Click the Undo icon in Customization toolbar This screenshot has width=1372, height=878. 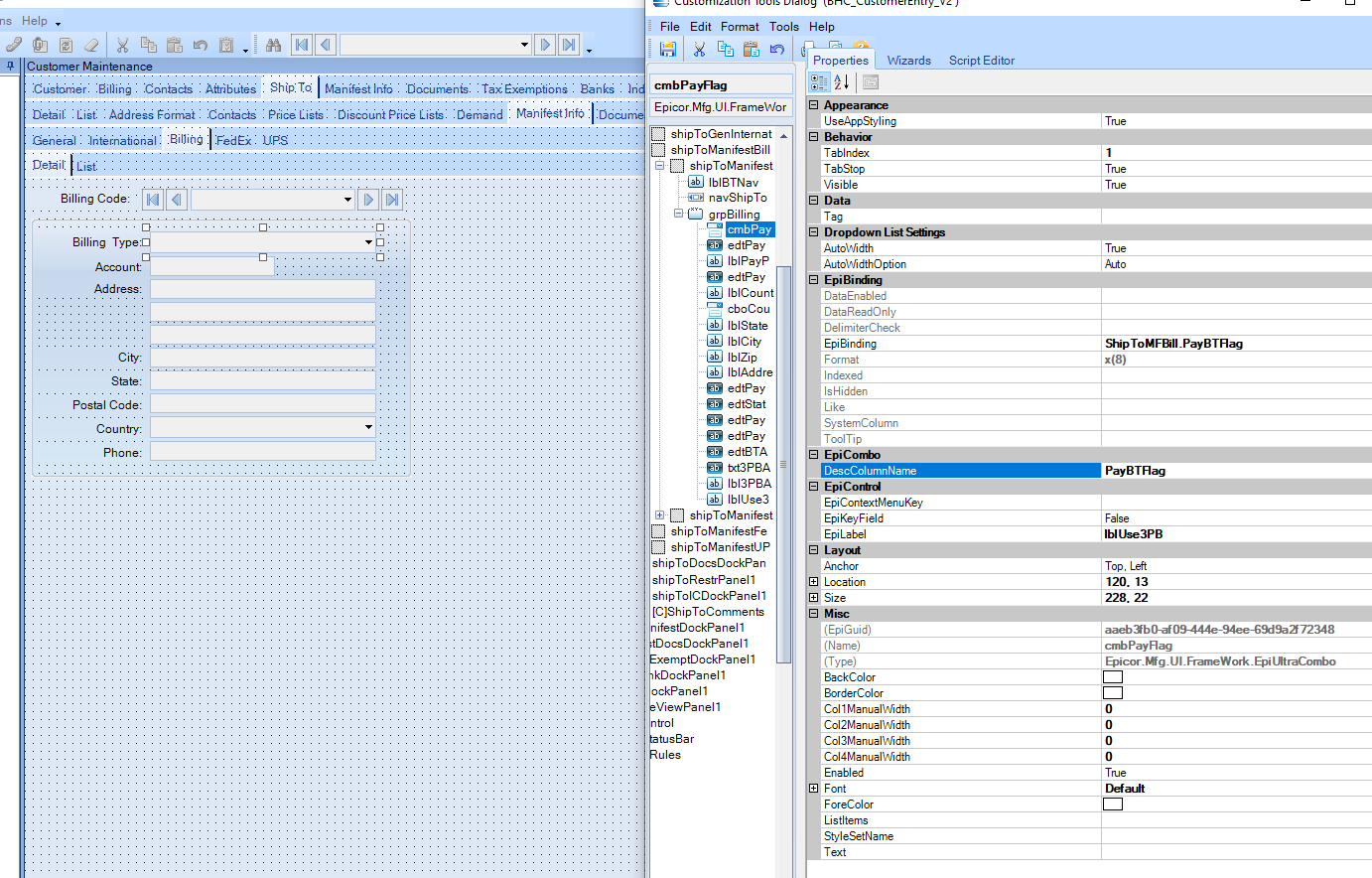tap(777, 49)
